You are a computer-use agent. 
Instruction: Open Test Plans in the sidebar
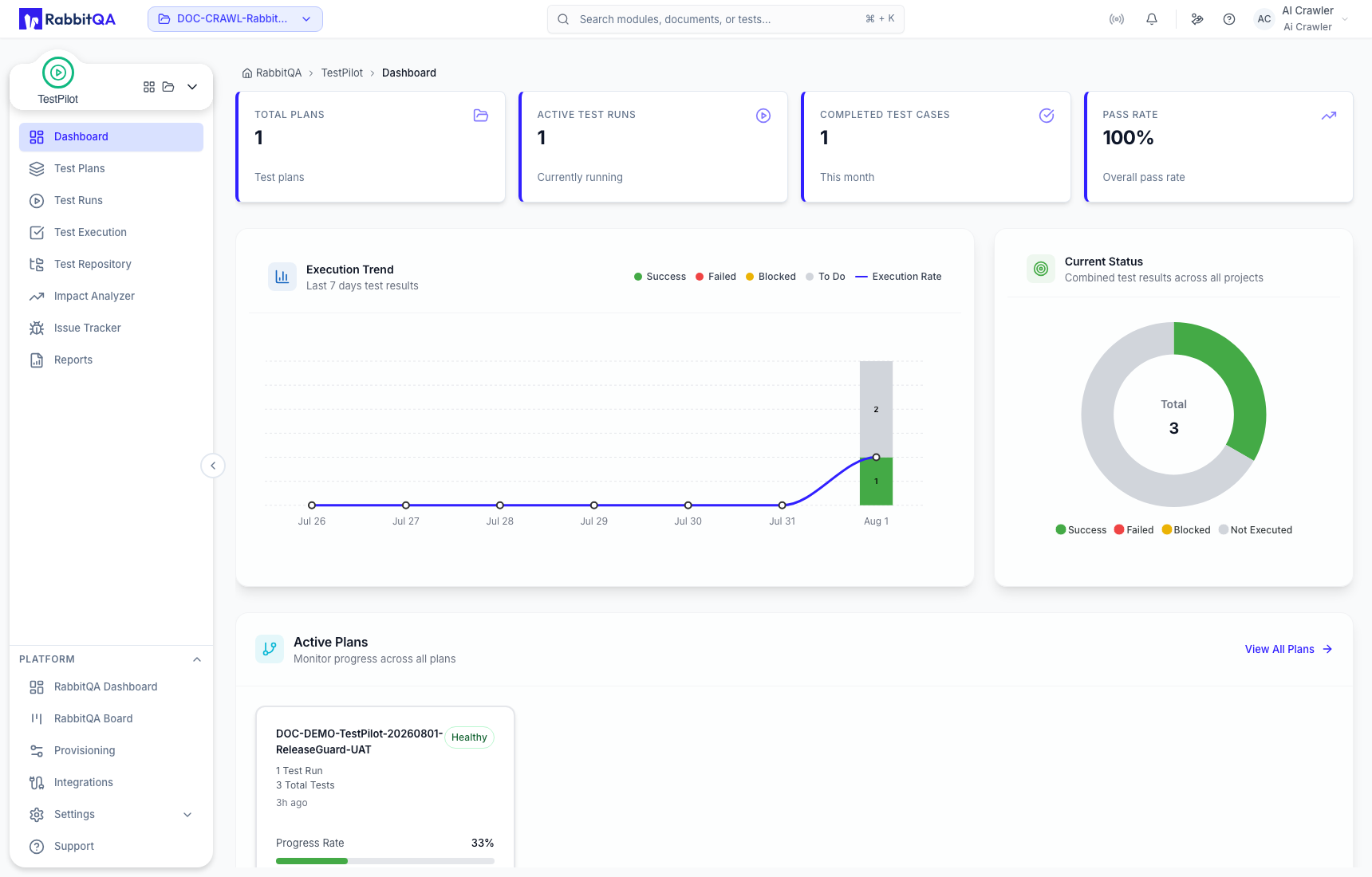111,169
